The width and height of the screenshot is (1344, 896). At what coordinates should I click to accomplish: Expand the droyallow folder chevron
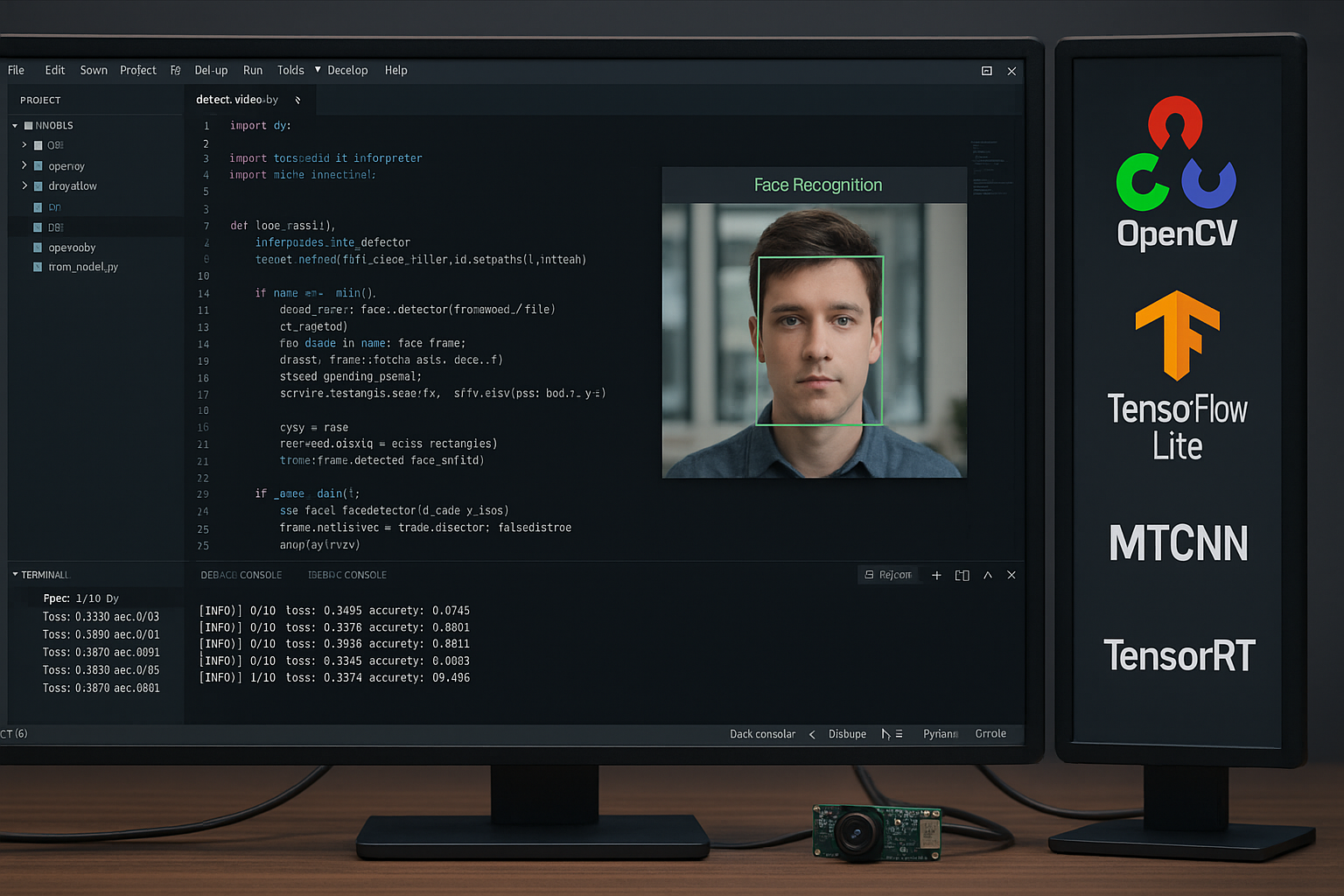click(x=24, y=185)
